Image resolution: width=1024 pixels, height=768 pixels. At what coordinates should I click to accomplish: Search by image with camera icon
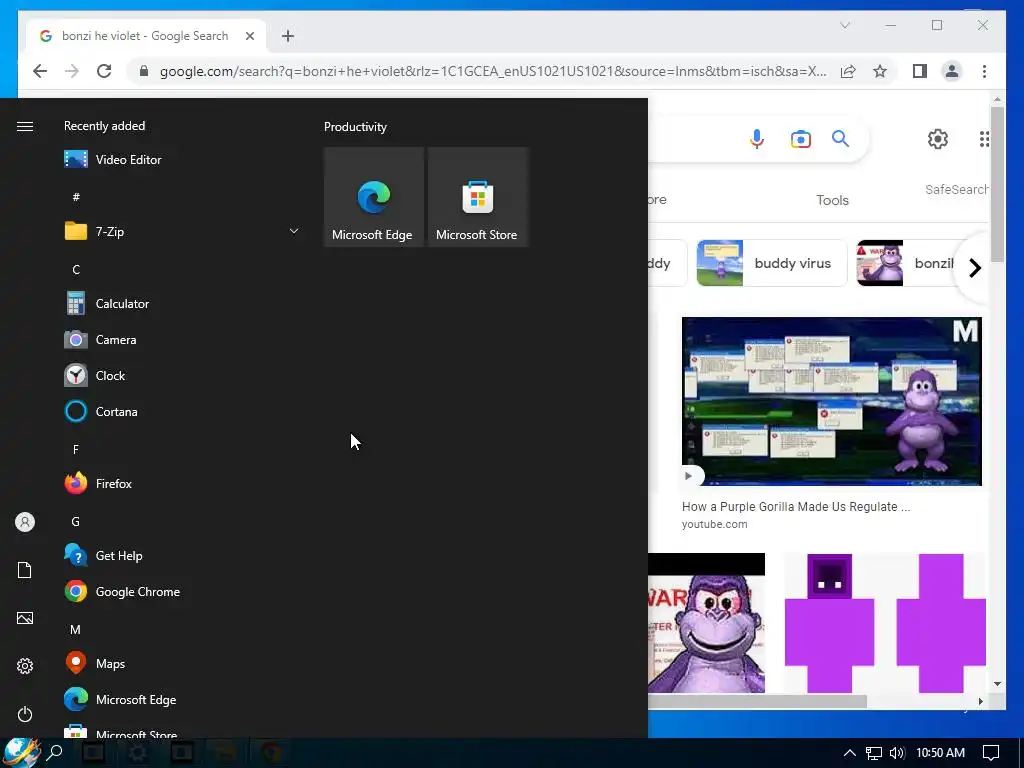(801, 139)
